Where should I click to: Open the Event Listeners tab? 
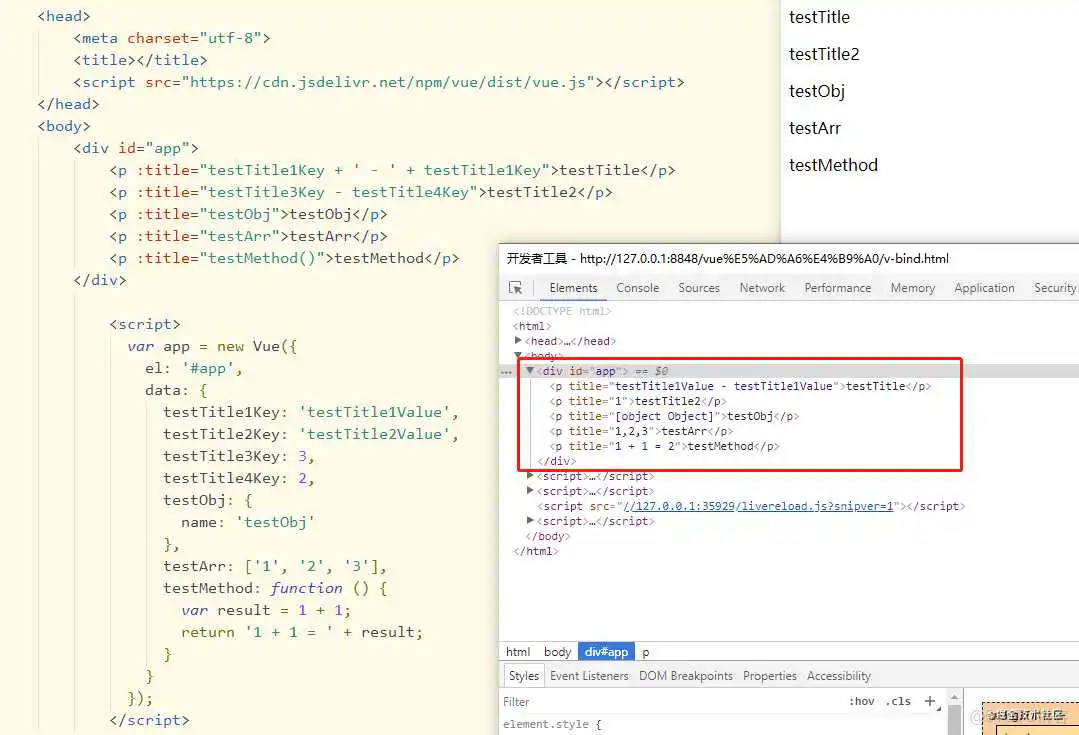[589, 675]
